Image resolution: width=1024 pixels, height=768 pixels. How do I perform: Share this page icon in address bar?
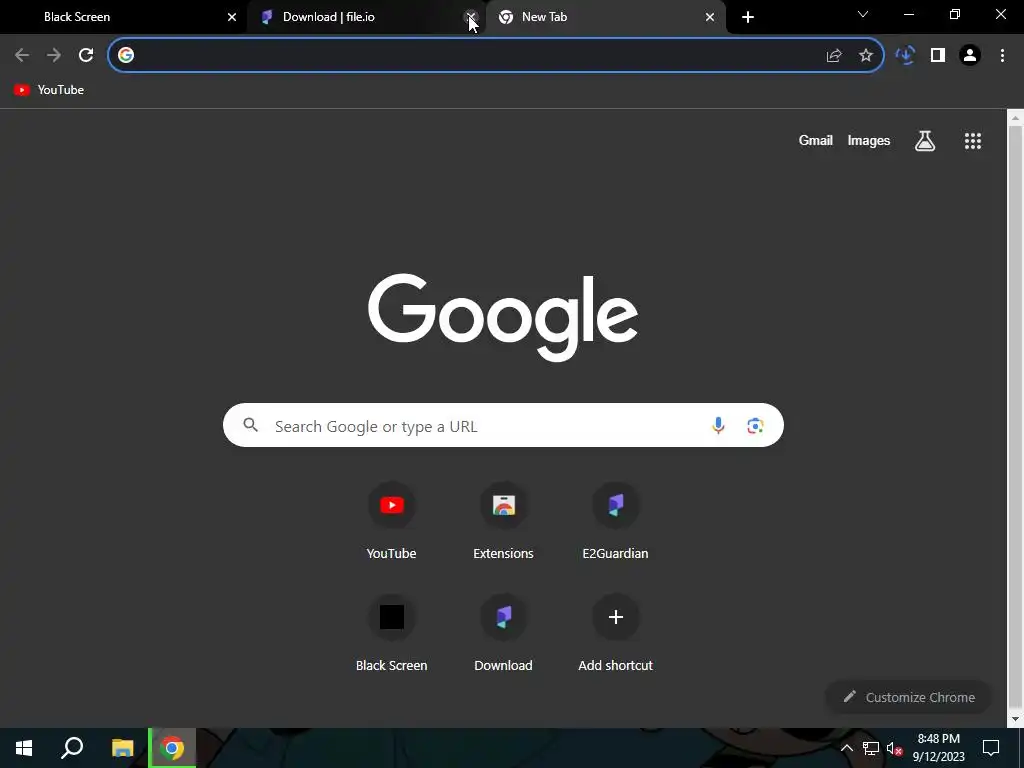point(834,56)
